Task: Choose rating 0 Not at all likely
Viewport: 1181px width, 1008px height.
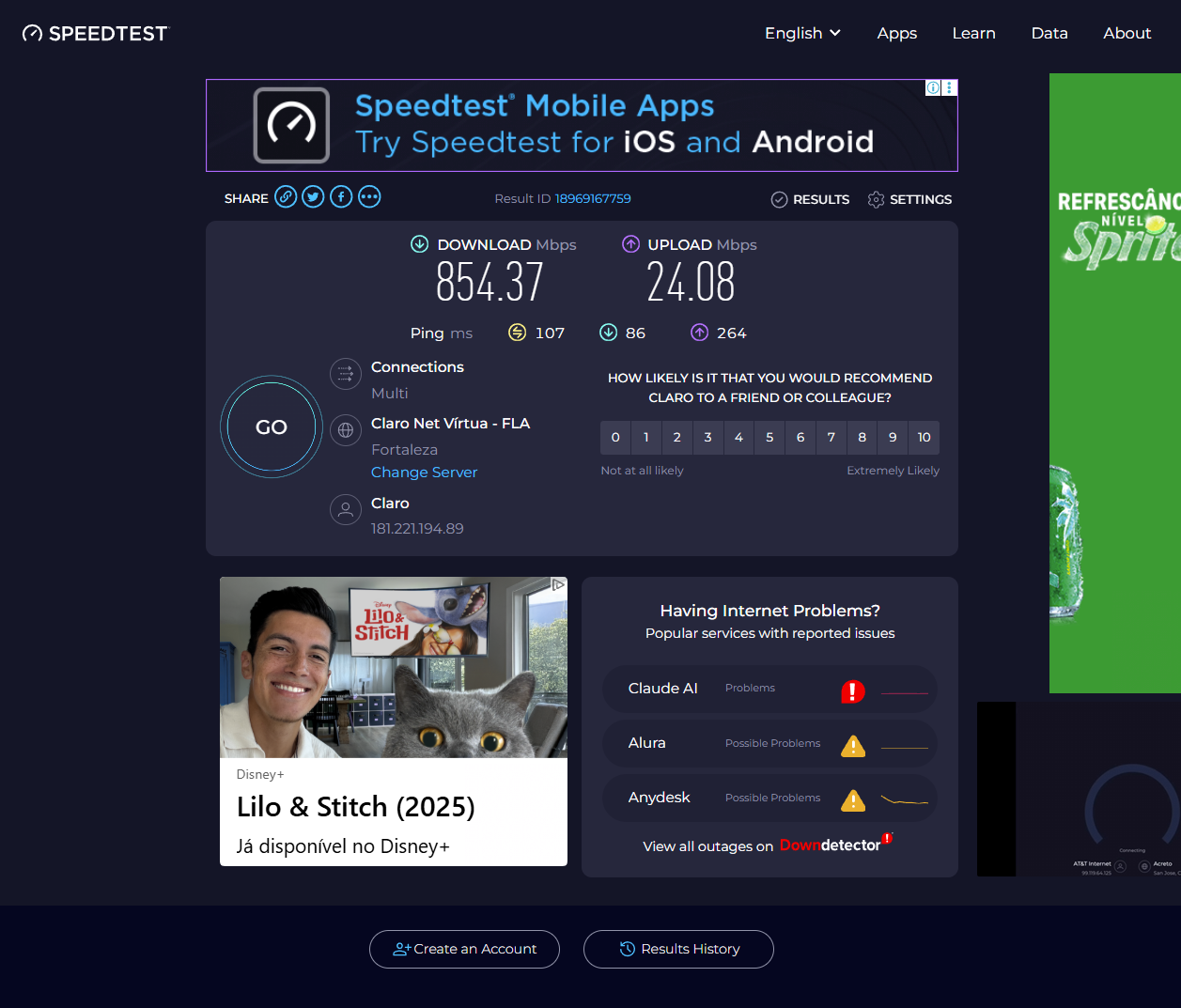Action: (x=614, y=438)
